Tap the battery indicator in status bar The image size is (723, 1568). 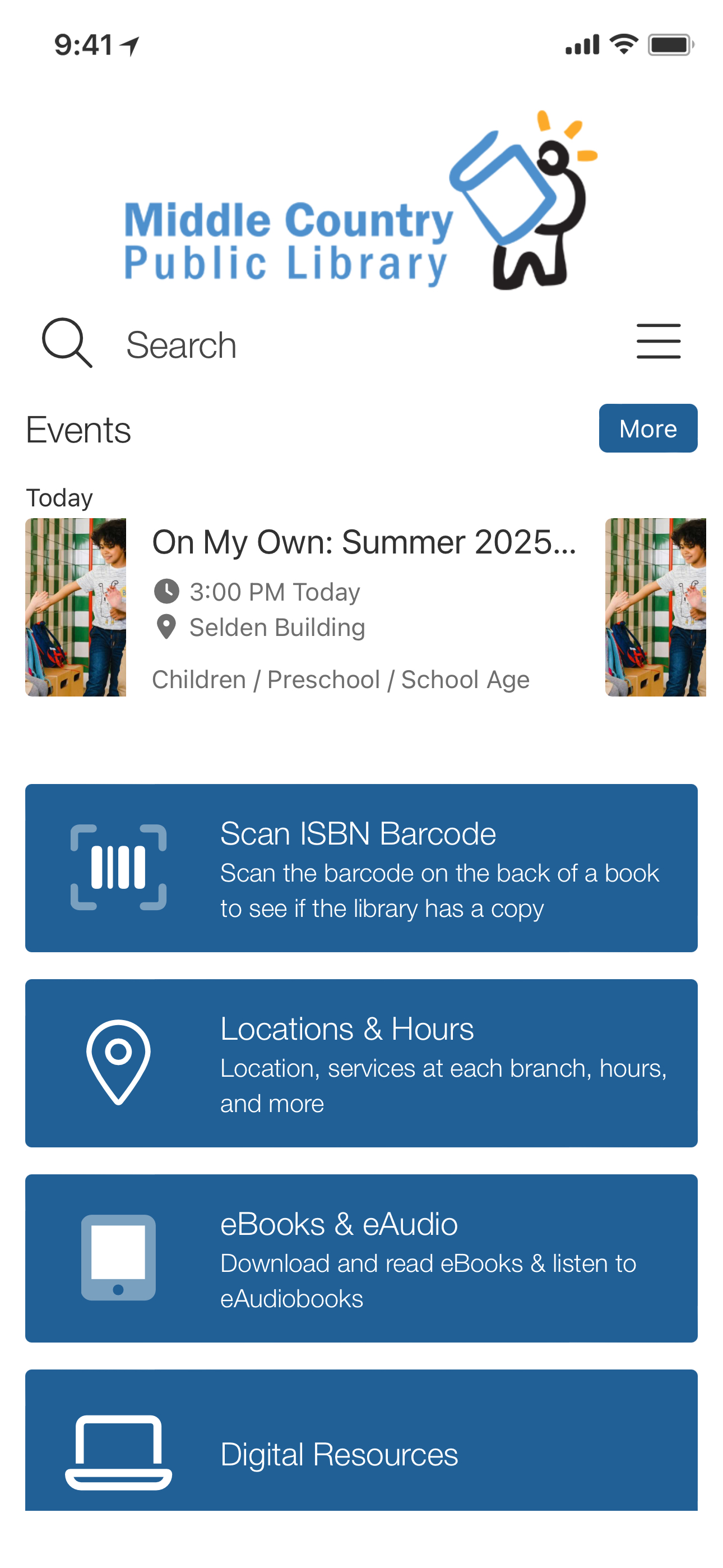671,44
